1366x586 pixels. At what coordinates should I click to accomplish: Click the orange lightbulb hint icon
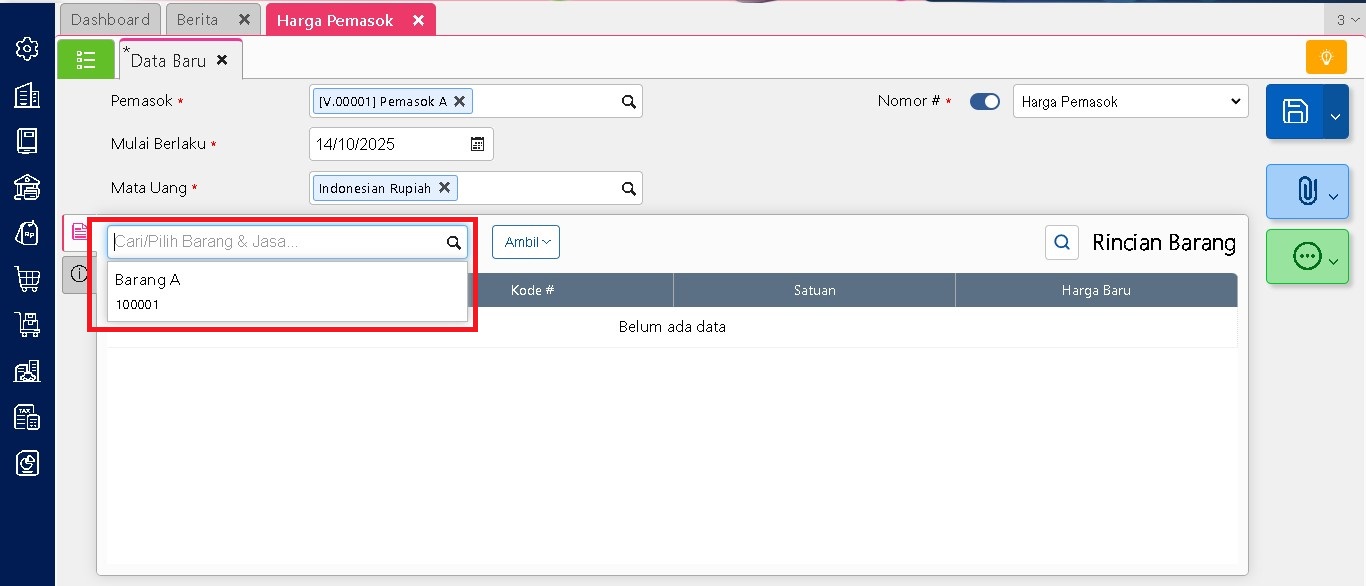point(1326,58)
